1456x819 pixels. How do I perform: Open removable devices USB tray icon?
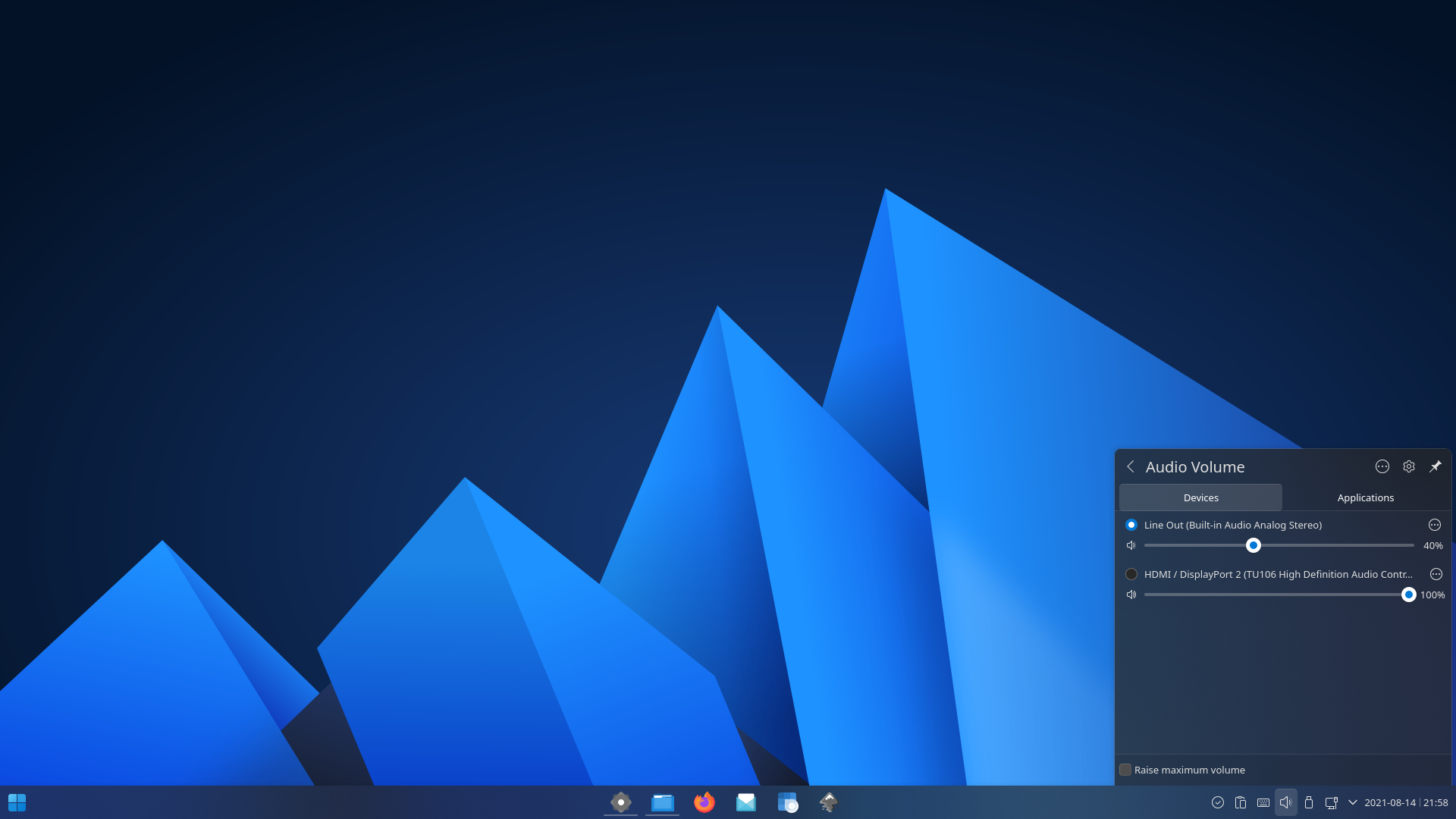point(1309,802)
